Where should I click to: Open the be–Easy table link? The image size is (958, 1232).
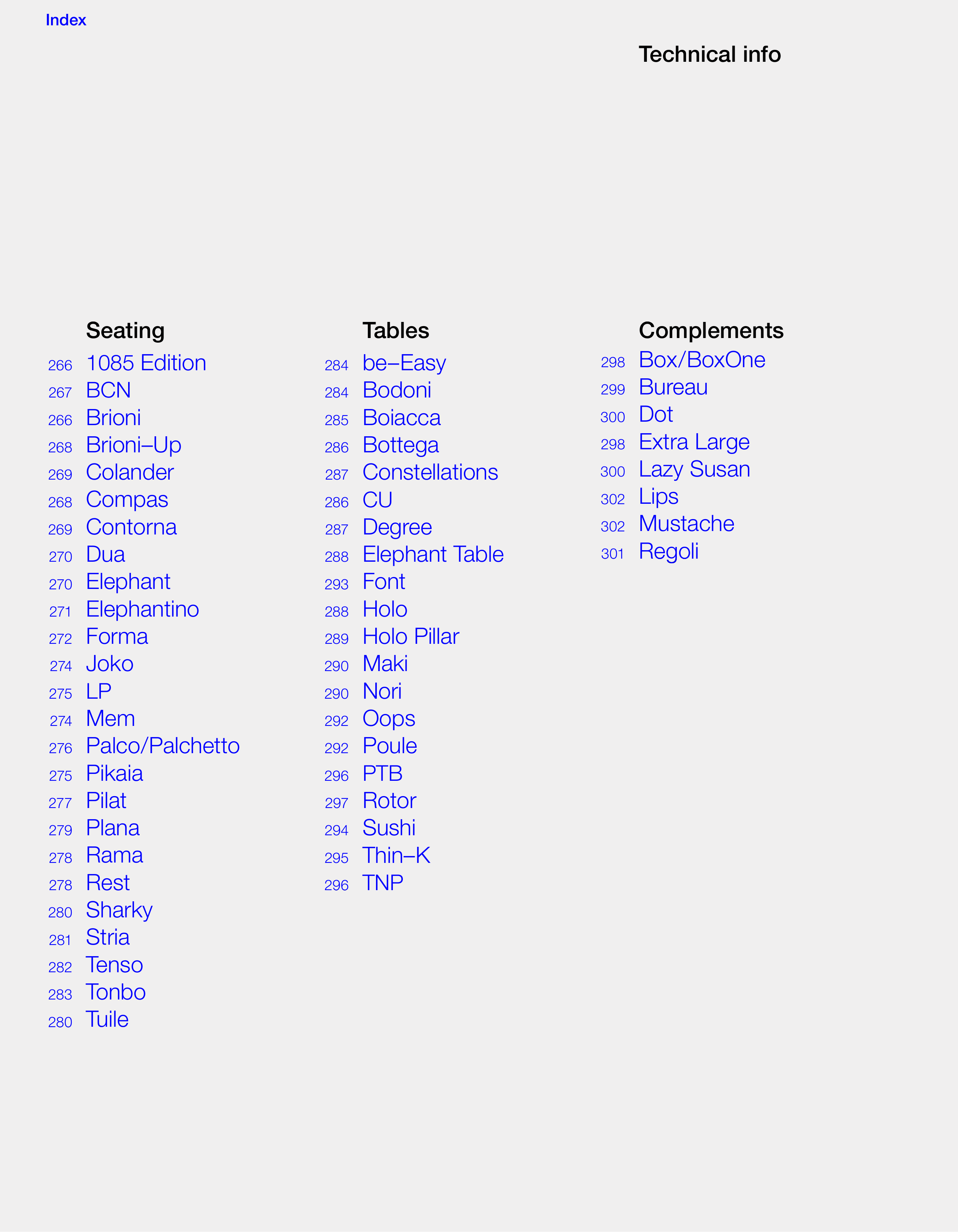[x=404, y=363]
